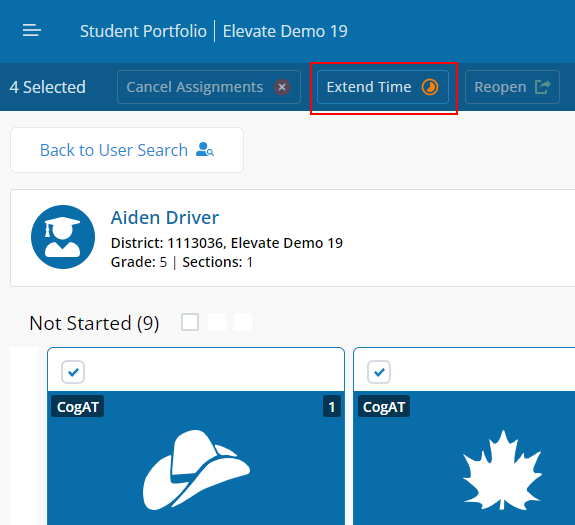Select the cowboy hat CogAT card image
The width and height of the screenshot is (575, 525).
point(196,470)
